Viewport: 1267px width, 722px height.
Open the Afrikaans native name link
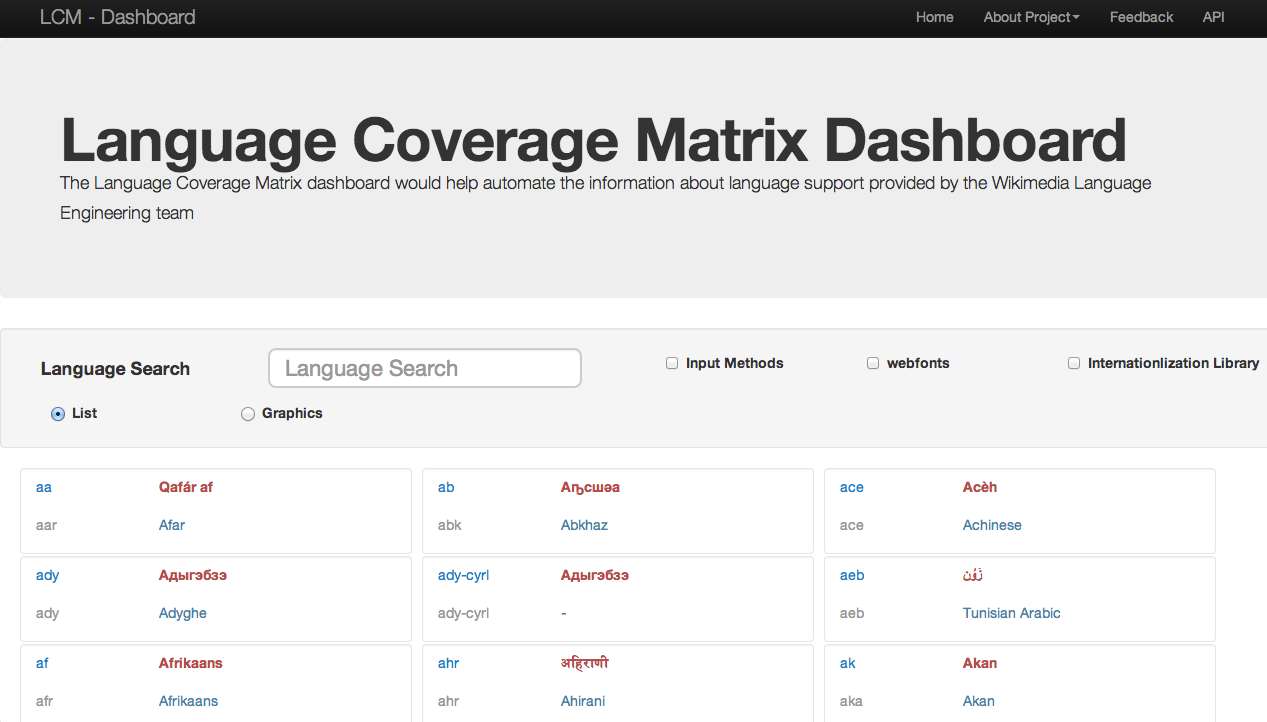(x=190, y=663)
